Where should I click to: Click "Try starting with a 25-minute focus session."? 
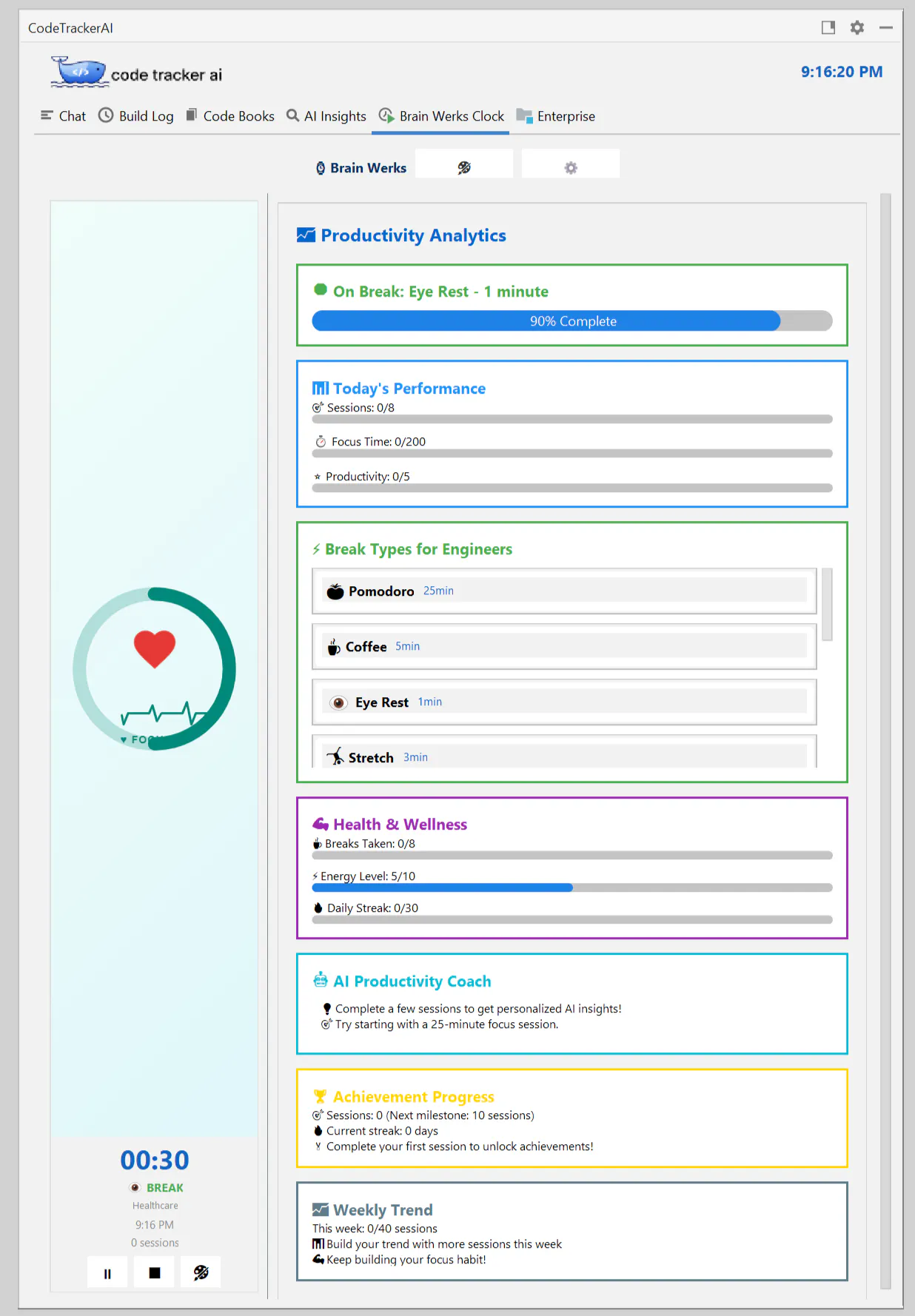(446, 1024)
